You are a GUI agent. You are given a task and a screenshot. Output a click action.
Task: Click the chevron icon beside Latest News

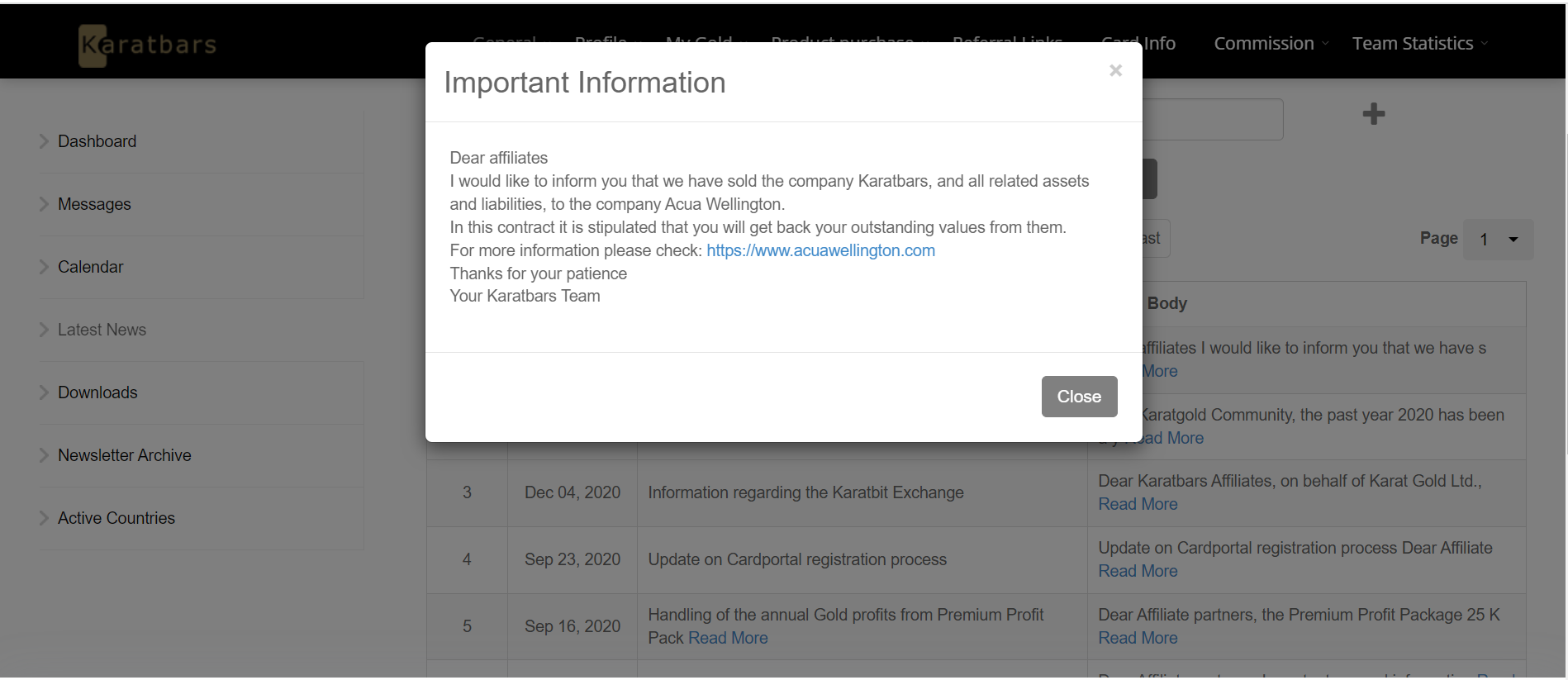click(44, 330)
